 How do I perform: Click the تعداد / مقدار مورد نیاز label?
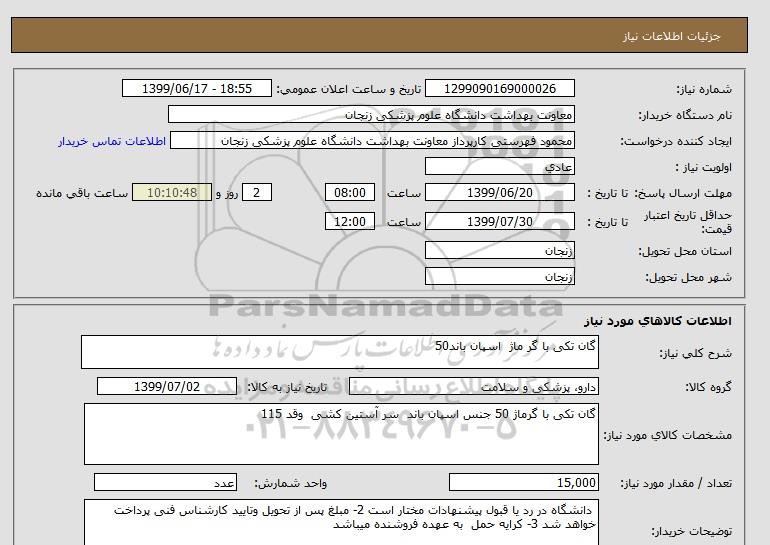676,484
